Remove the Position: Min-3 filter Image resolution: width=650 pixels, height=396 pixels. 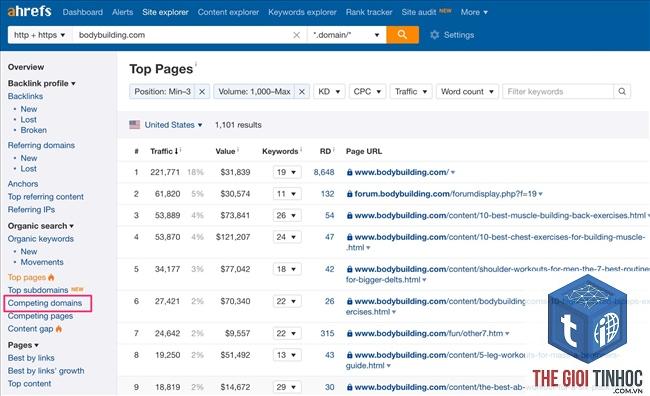(202, 92)
